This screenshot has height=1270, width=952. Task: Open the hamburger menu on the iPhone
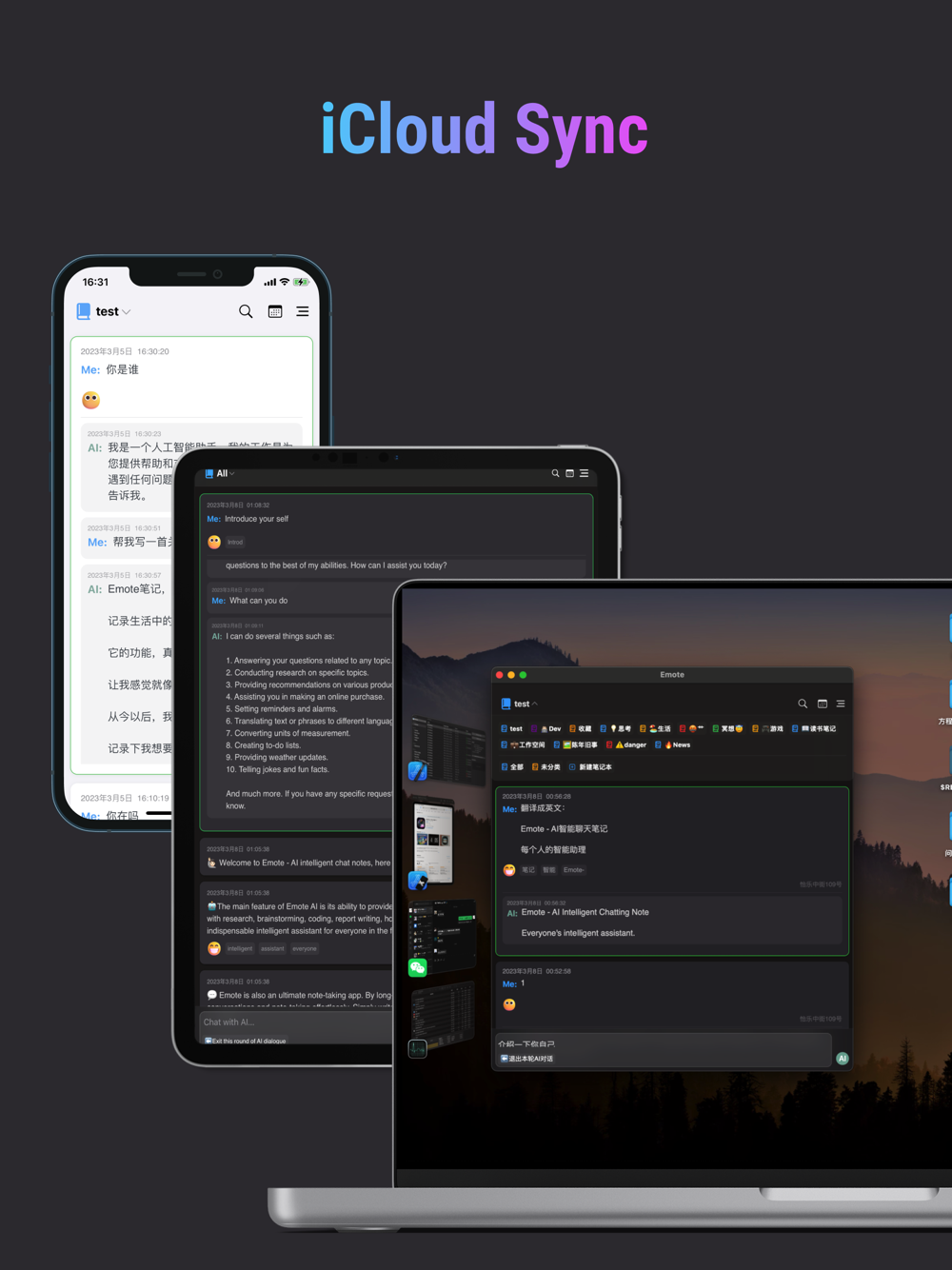pos(303,311)
